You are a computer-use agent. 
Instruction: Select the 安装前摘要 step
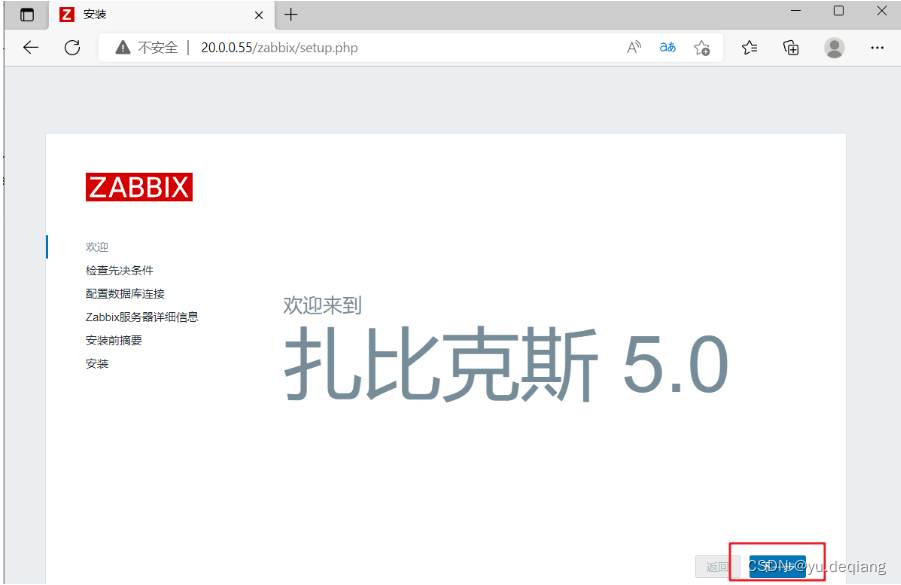[114, 340]
